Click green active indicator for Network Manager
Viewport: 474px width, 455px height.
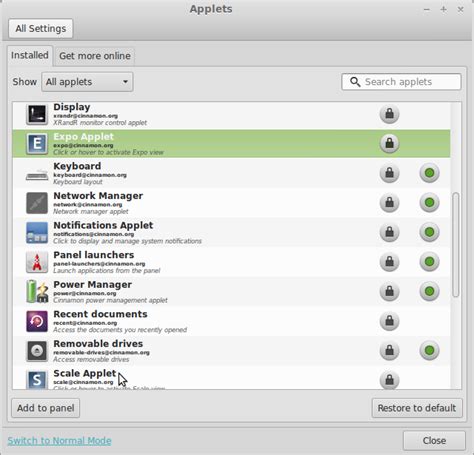tap(429, 203)
